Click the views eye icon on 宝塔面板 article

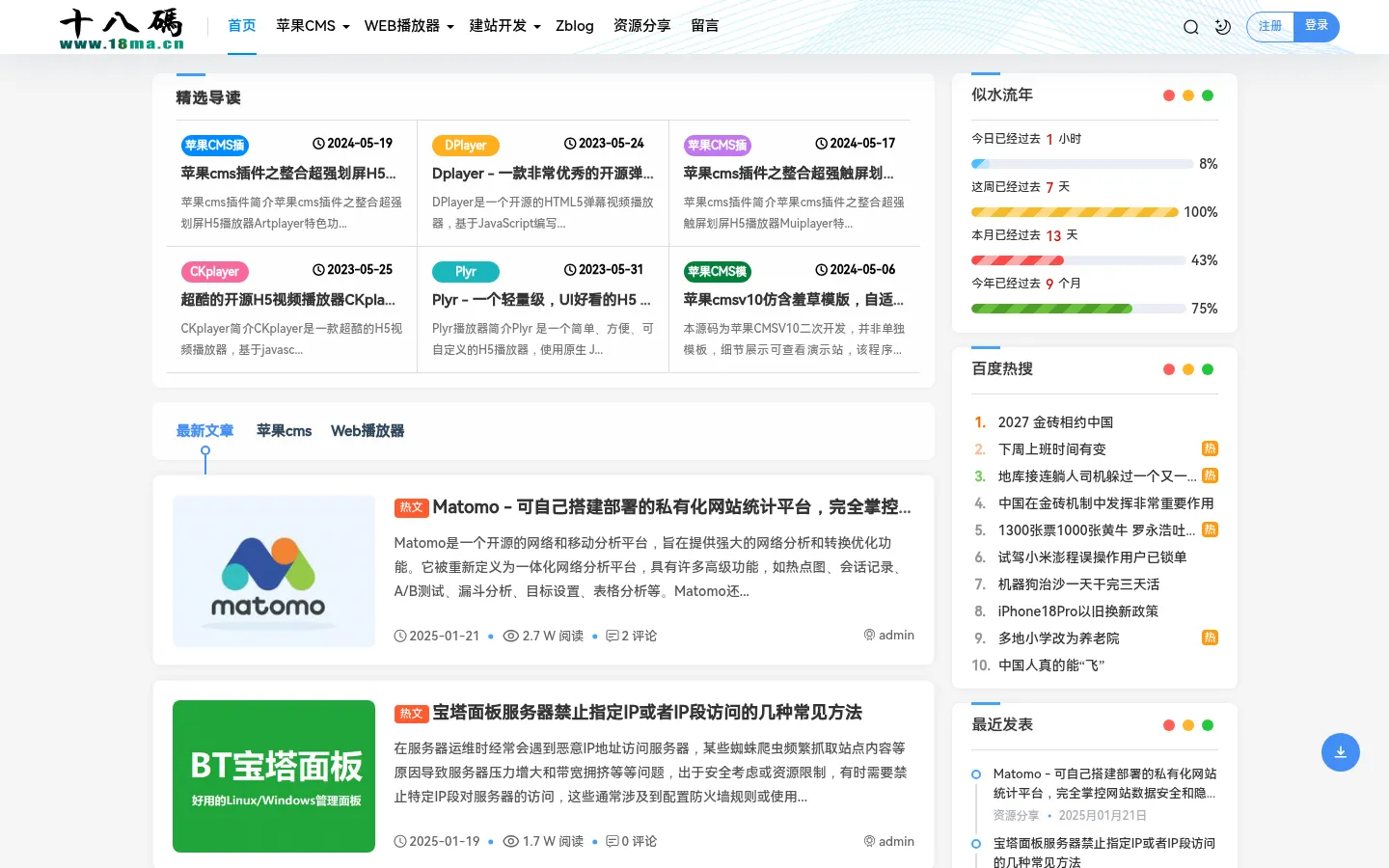coord(511,841)
